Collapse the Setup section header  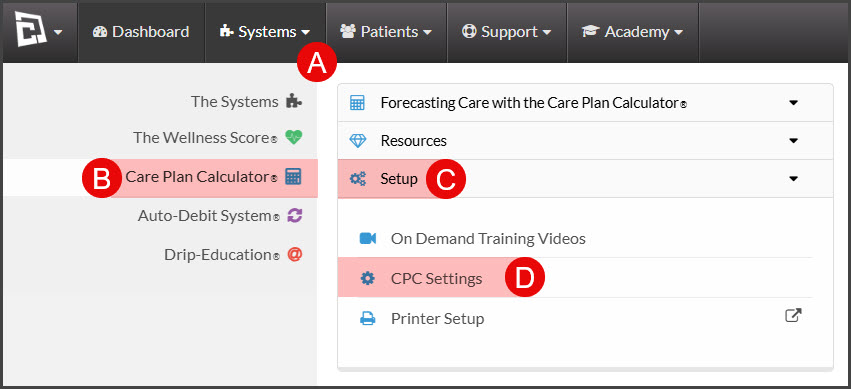point(585,178)
